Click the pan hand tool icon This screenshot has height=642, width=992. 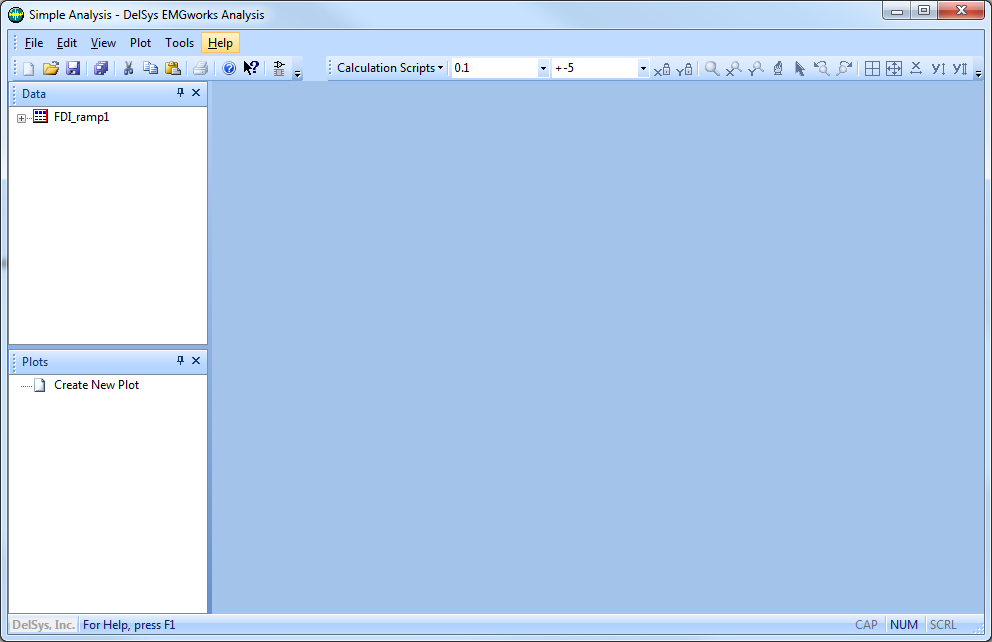tap(777, 69)
